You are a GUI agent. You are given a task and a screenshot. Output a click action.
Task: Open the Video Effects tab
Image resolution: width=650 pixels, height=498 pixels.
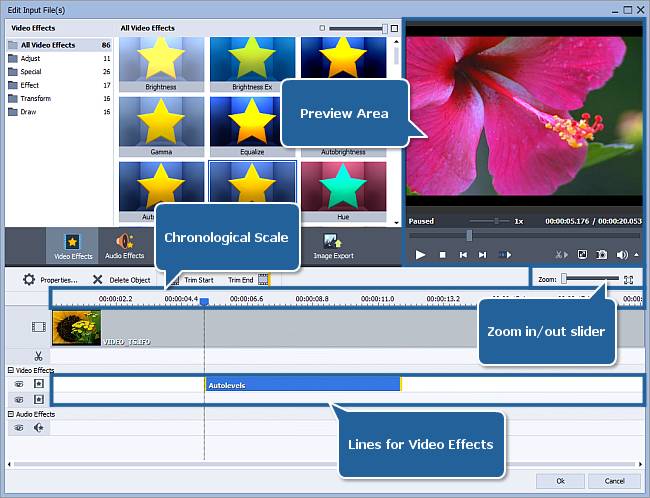click(x=72, y=246)
